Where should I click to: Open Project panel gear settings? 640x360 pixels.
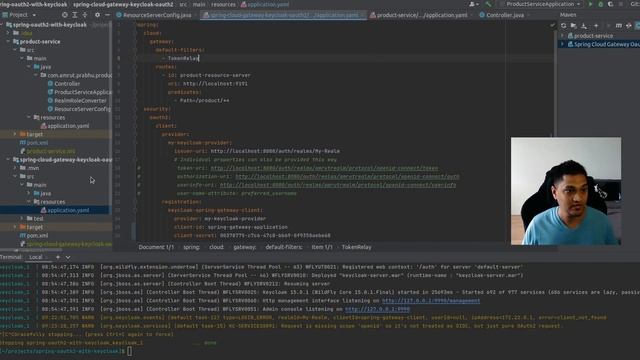click(x=97, y=15)
